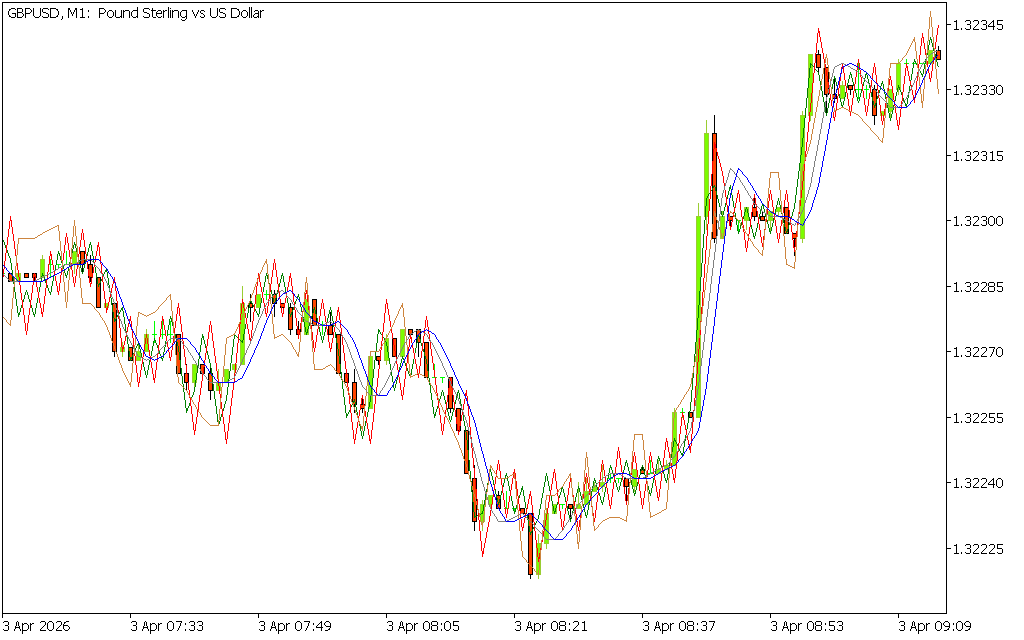Select the 1.32240 price level label
This screenshot has height=640, width=1024.
[x=978, y=483]
